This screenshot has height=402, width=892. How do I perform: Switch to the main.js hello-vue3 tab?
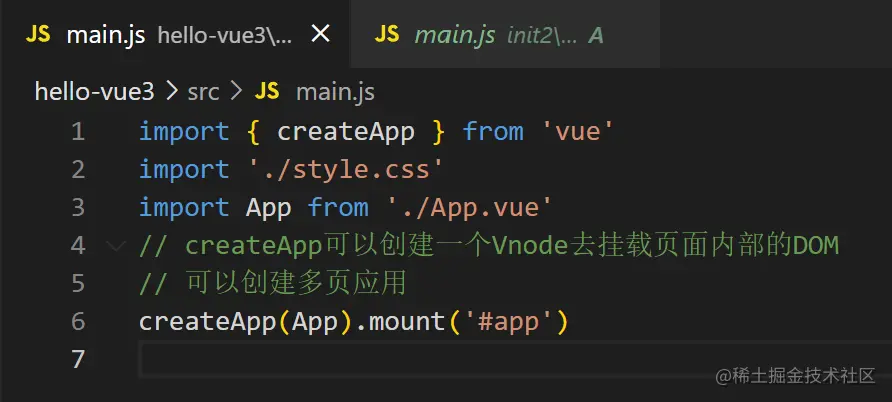pos(175,34)
